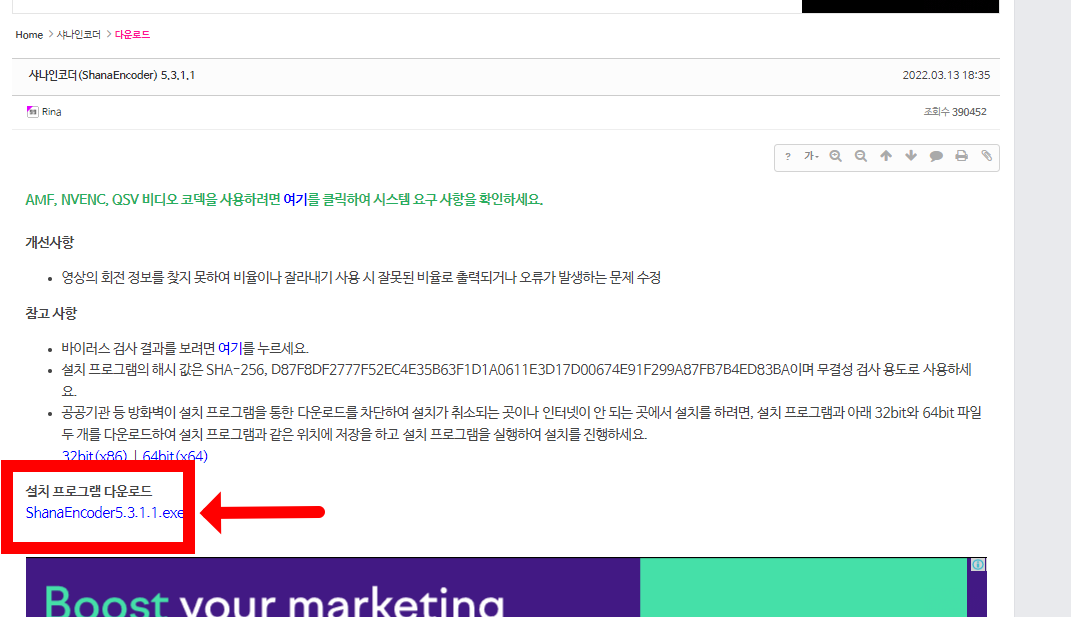Viewport: 1071px width, 617px height.
Task: Download ShanaEncoder5.3.1.1.exe installer
Action: (x=105, y=512)
